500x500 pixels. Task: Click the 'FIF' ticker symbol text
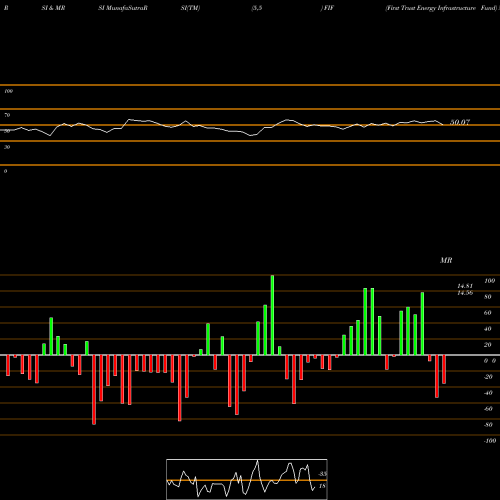coord(329,8)
